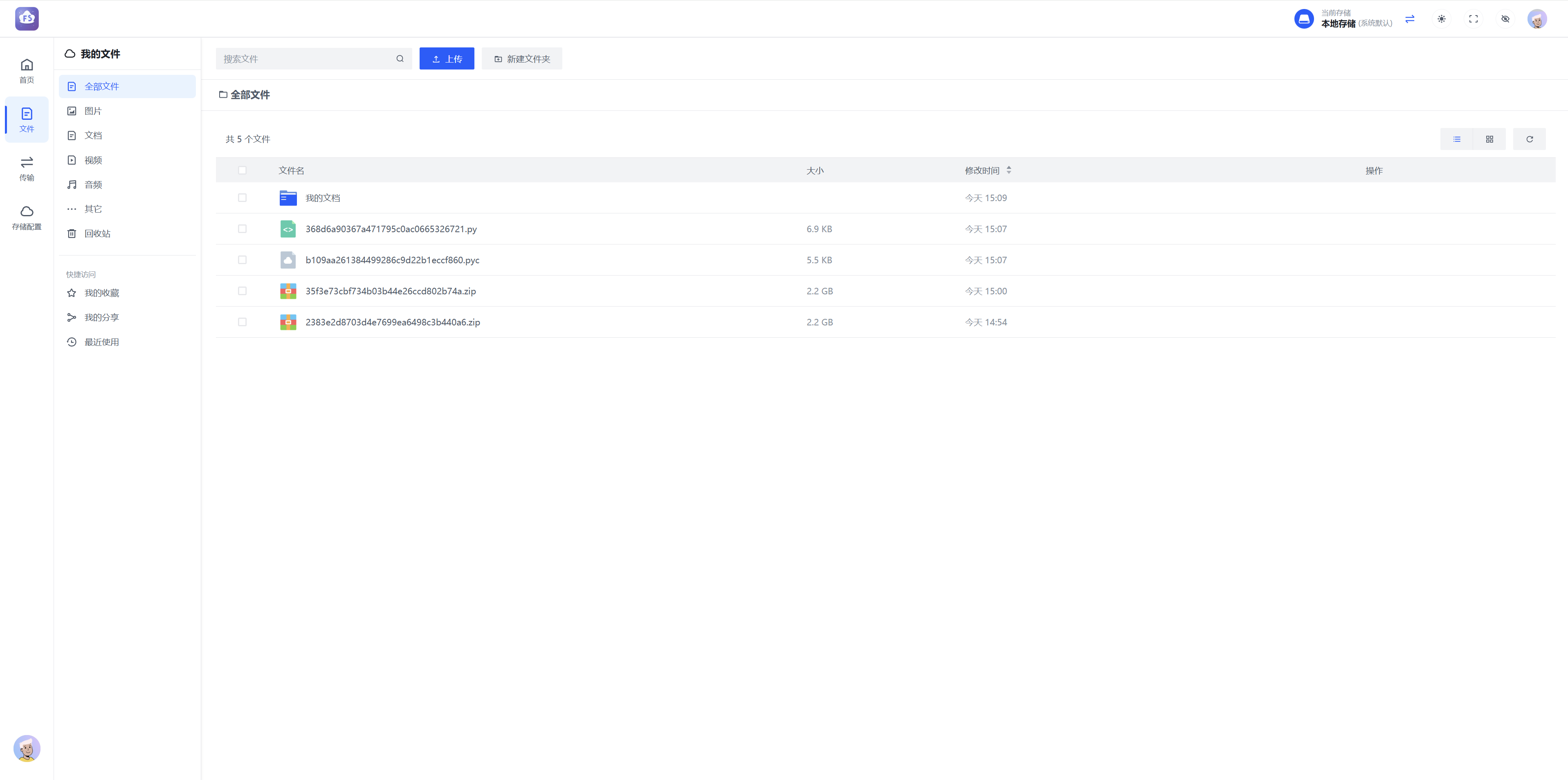Enter fullscreen mode via top bar icon
The height and width of the screenshot is (780, 1568).
1473,19
